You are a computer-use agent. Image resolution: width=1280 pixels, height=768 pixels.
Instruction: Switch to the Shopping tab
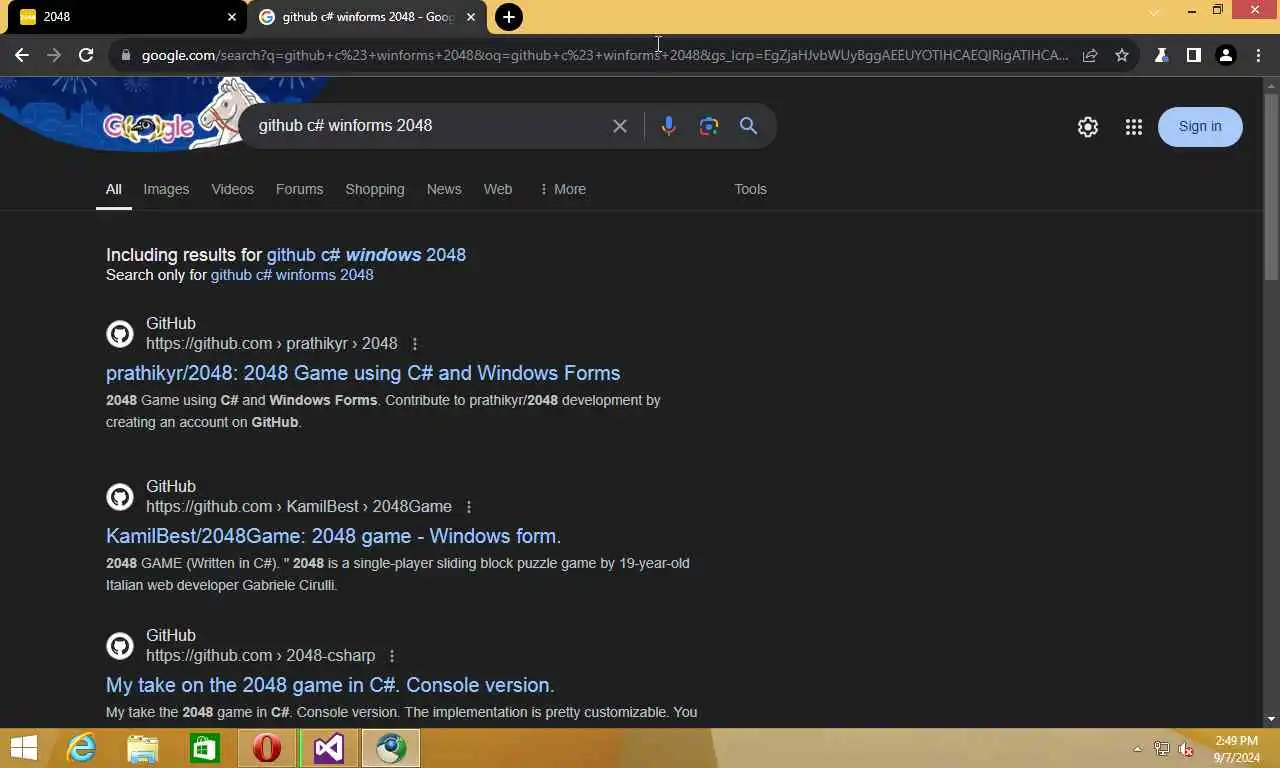tap(375, 189)
